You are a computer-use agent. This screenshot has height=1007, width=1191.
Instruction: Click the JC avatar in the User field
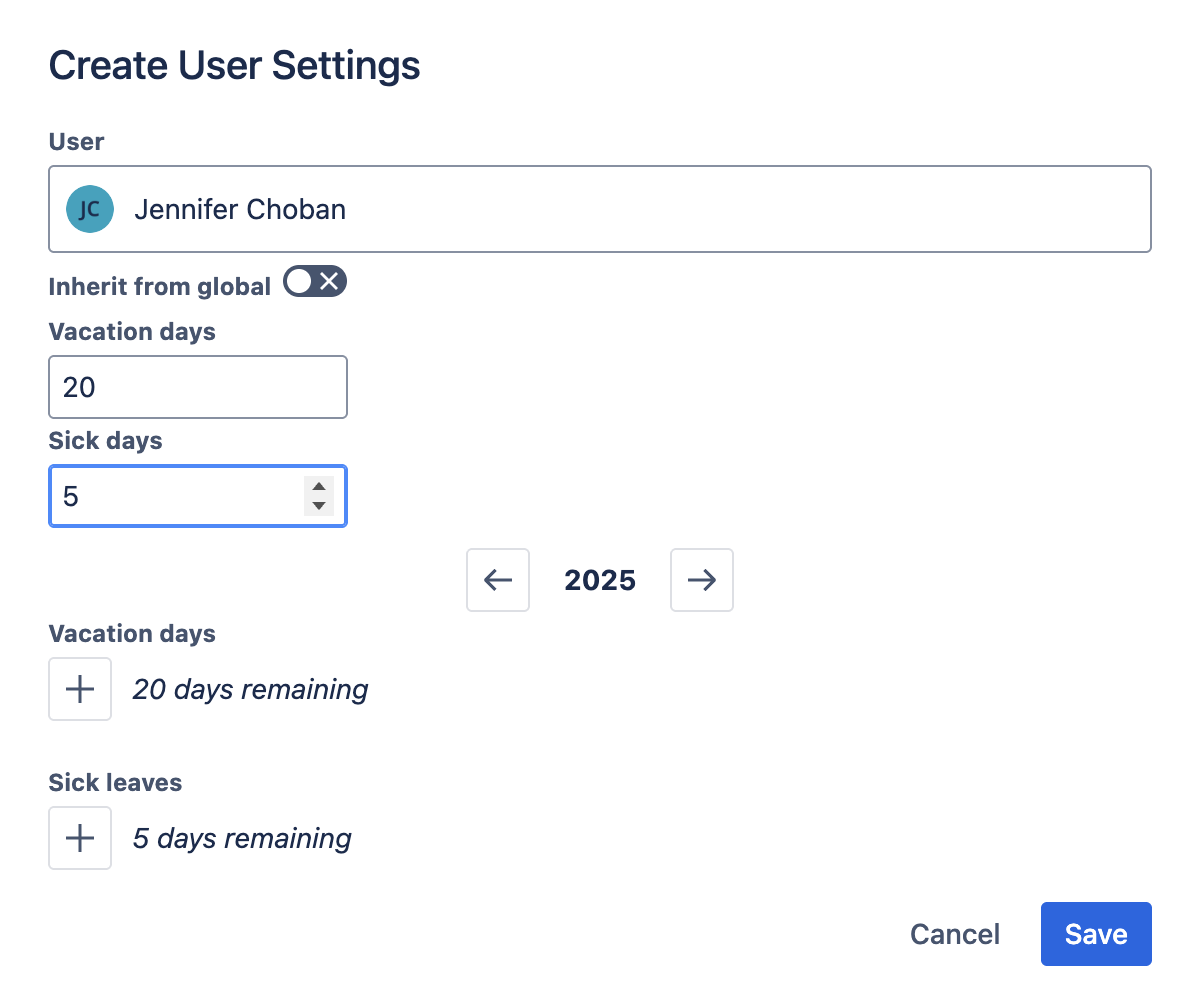click(90, 209)
